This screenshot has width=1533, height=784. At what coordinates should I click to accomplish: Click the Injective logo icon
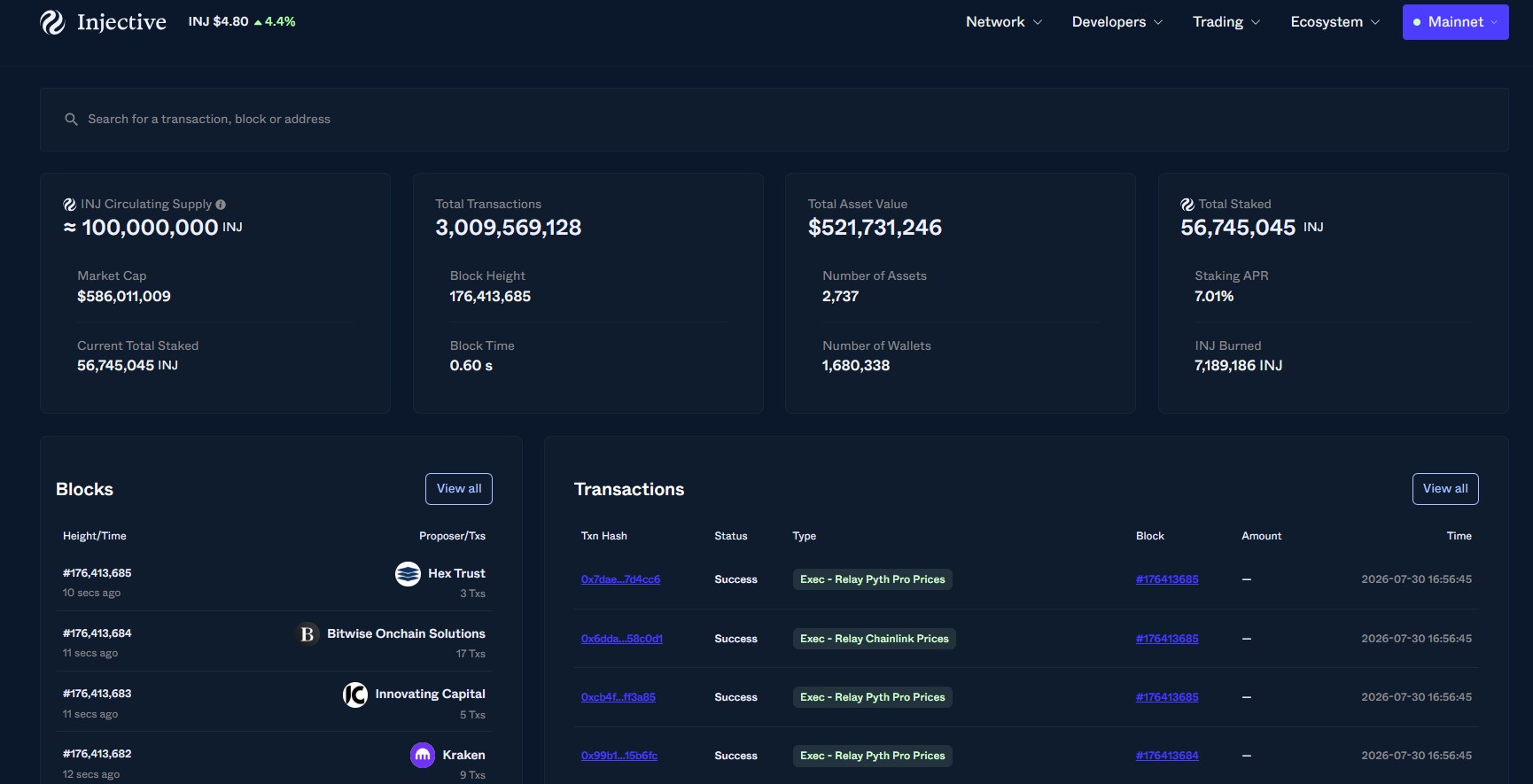52,22
